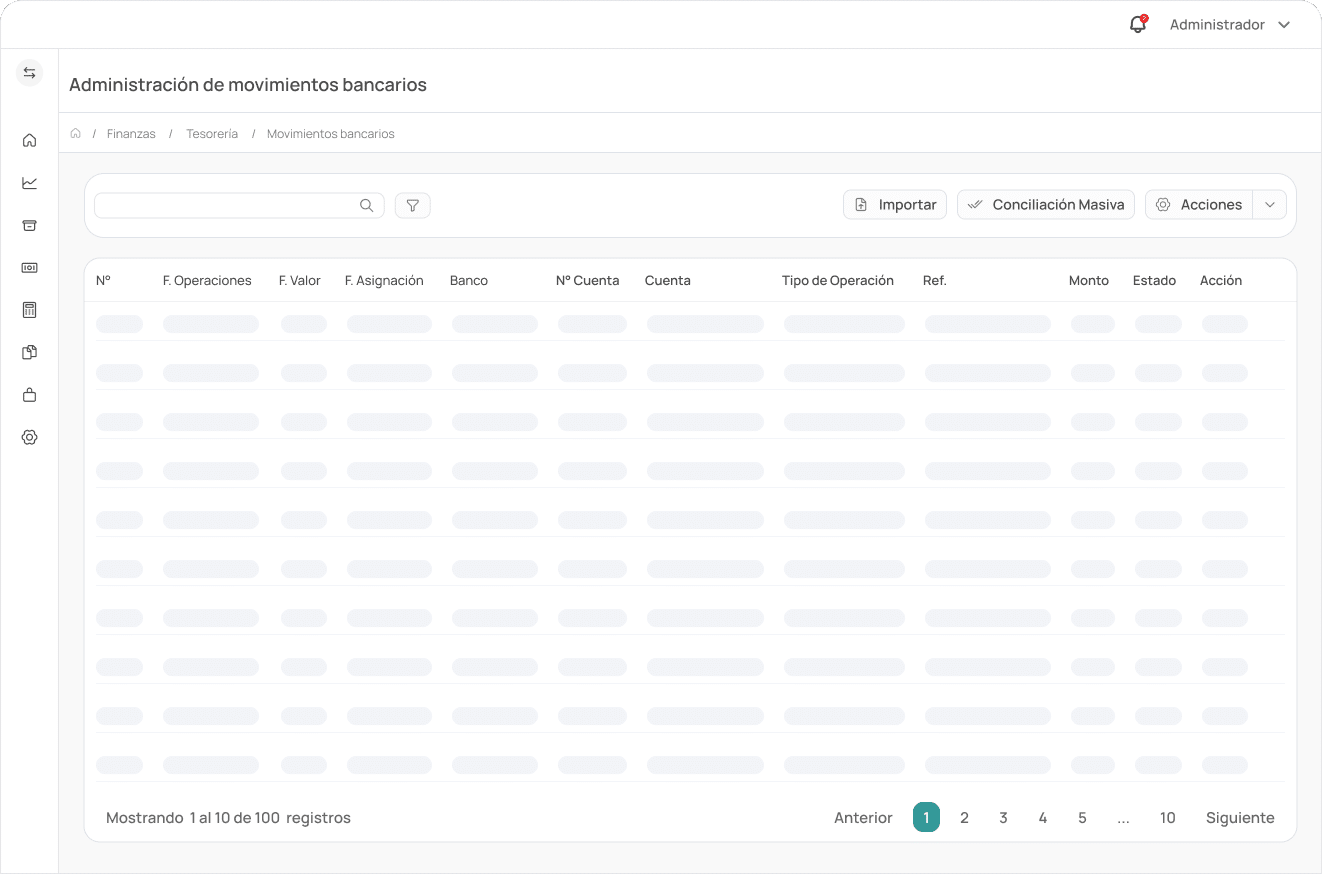Click the F. Valor column header

point(300,280)
